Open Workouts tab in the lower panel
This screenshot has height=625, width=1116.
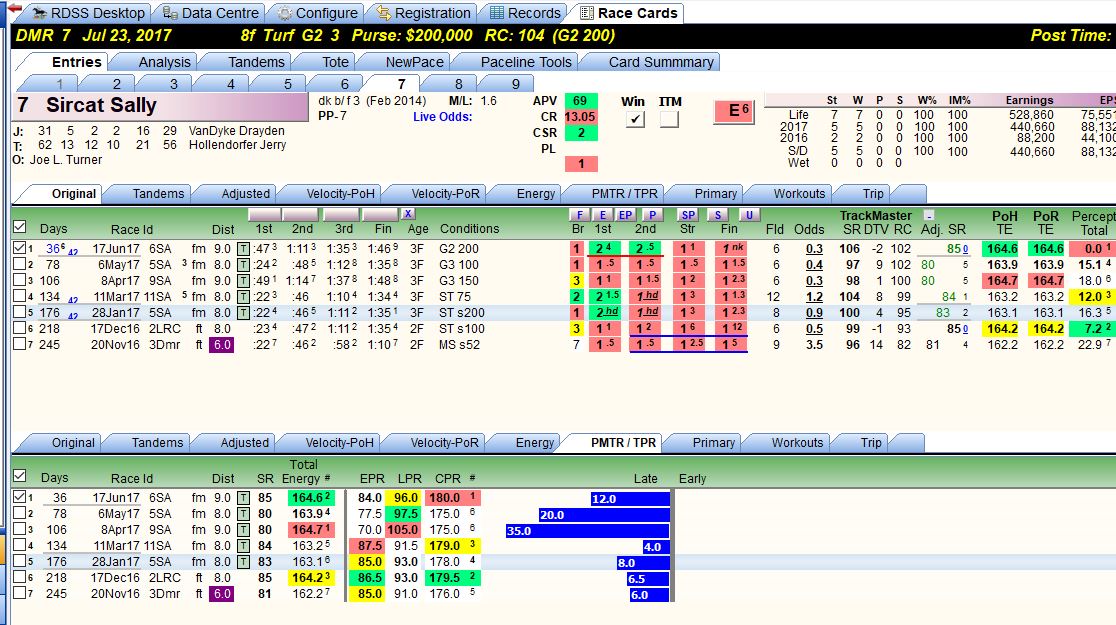coord(797,443)
